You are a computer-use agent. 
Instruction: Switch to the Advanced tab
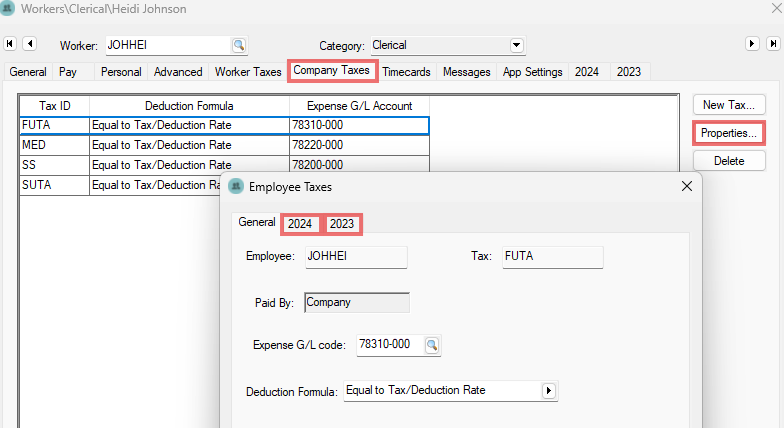click(178, 72)
